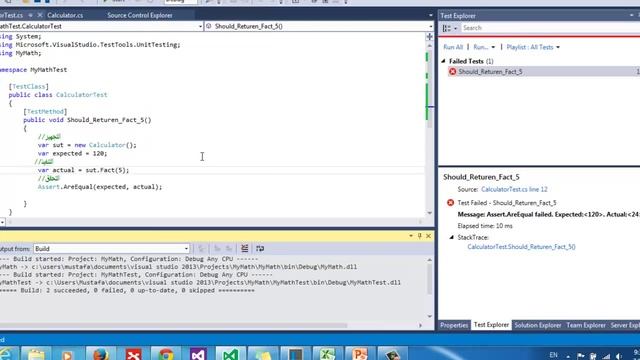
Task: Click in the Test Explorer search box
Action: click(x=550, y=28)
